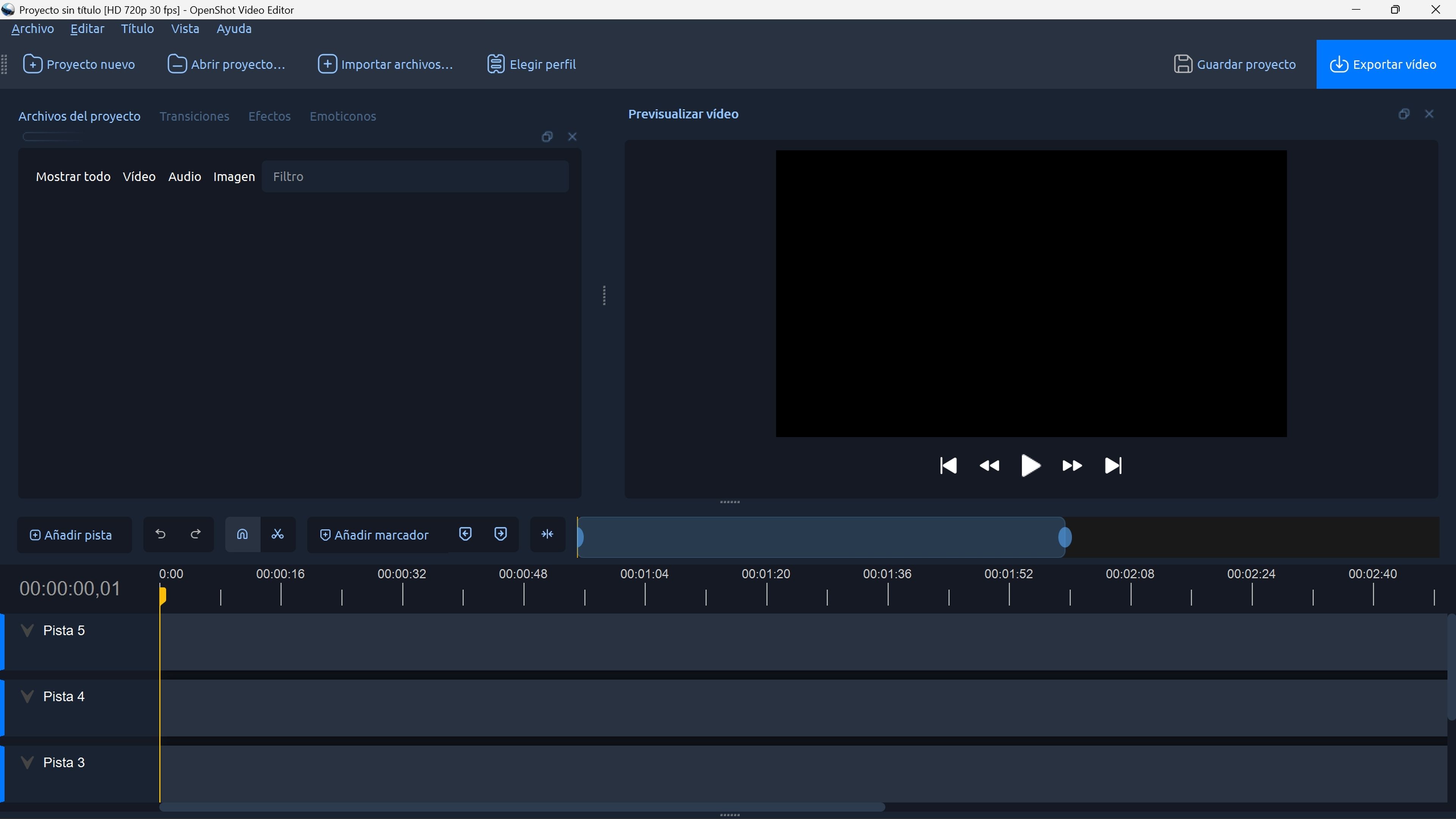
Task: Click the Exportar vídeo button
Action: (x=1385, y=64)
